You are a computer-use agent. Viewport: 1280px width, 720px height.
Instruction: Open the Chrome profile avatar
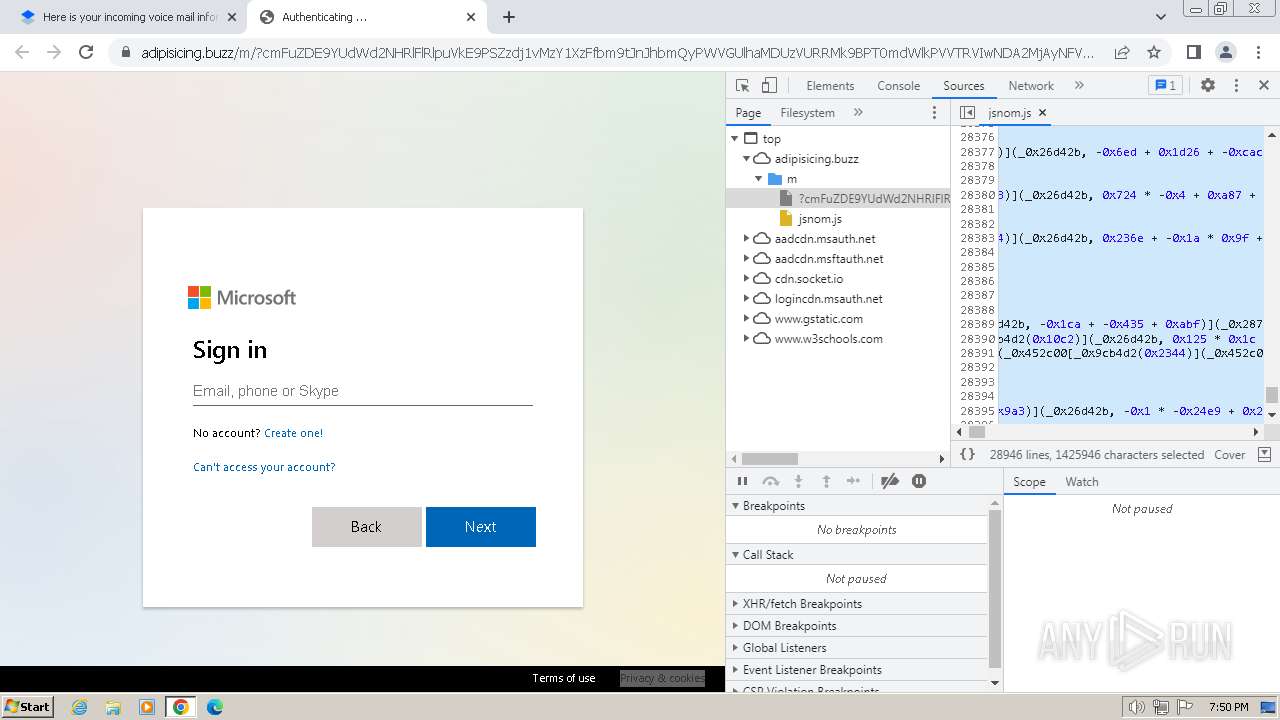point(1225,52)
